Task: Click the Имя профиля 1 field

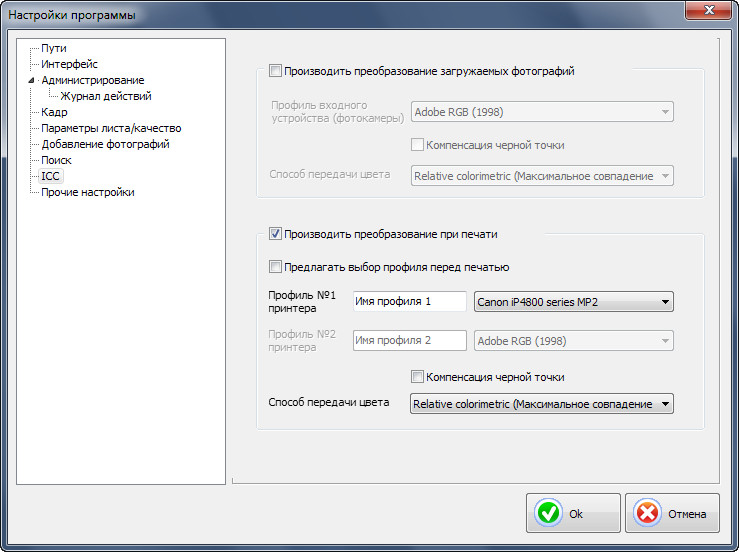Action: point(410,301)
